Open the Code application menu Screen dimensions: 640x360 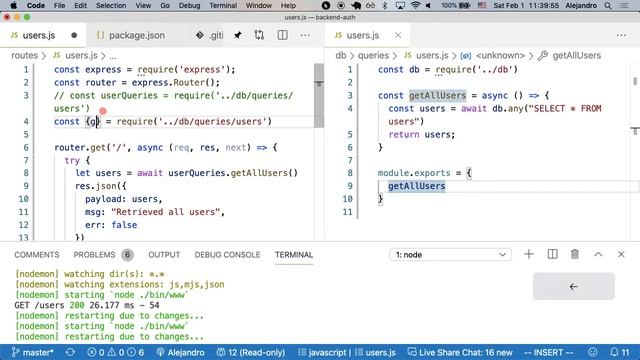pyautogui.click(x=36, y=6)
